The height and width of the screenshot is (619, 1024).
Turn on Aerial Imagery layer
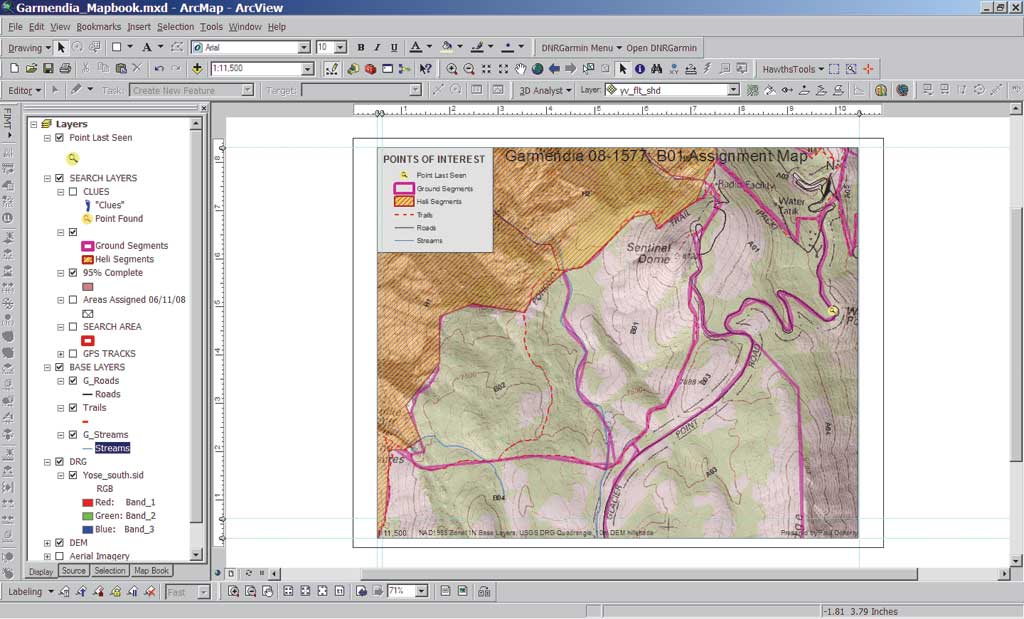coord(60,556)
